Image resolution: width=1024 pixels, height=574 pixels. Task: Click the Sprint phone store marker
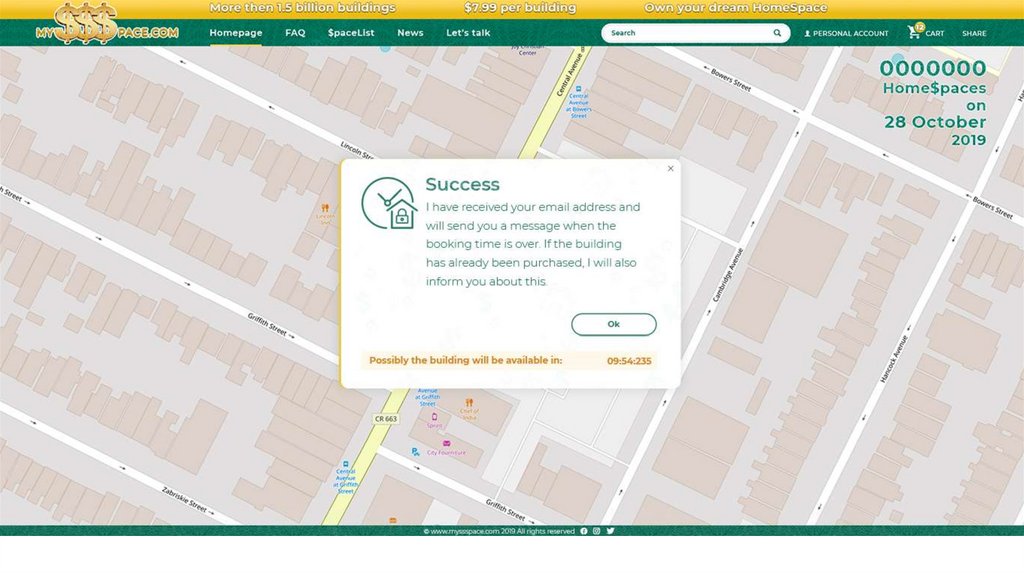434,417
